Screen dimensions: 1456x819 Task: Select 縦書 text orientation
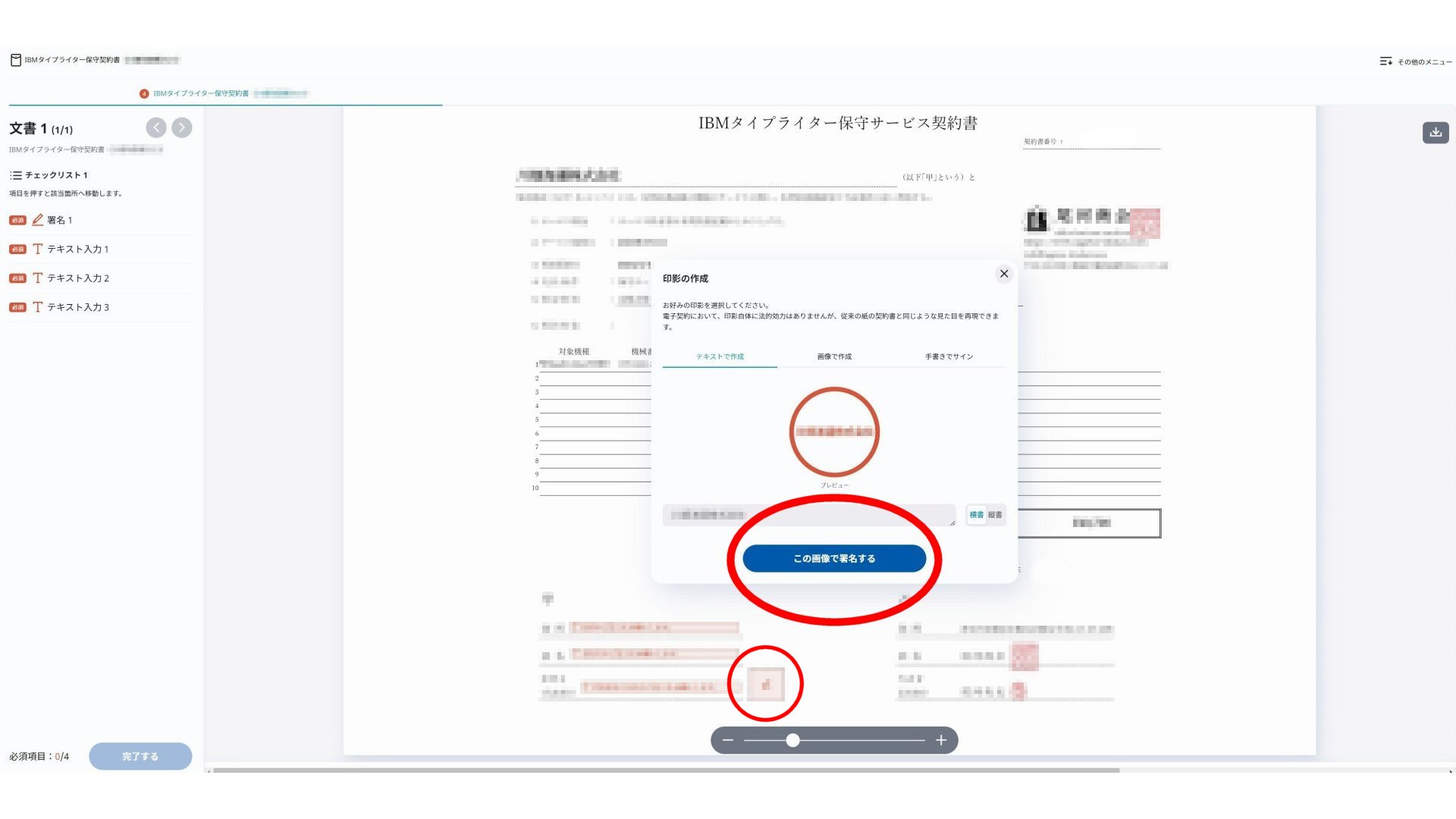[995, 515]
